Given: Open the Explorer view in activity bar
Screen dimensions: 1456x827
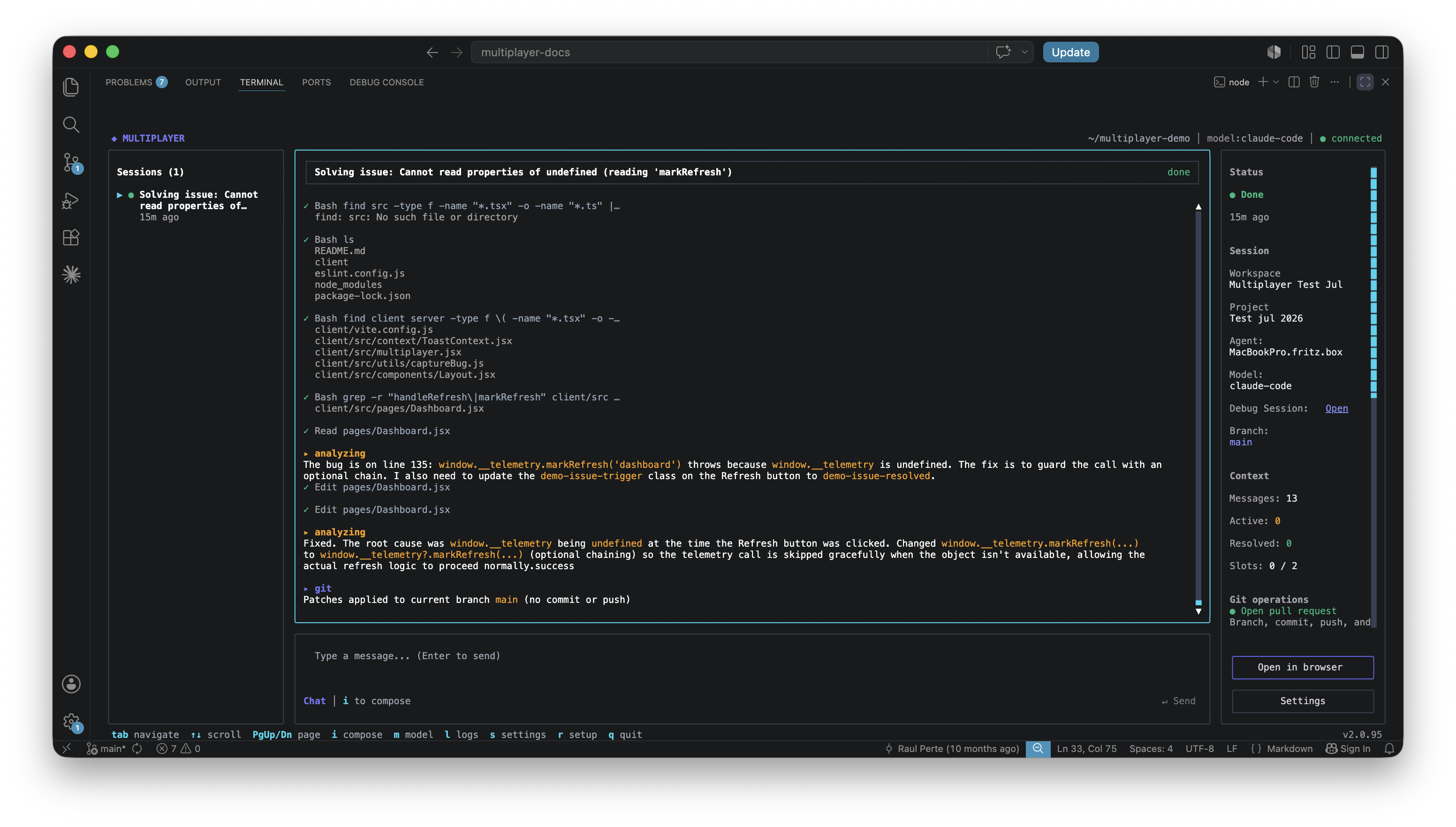Looking at the screenshot, I should click(x=71, y=87).
